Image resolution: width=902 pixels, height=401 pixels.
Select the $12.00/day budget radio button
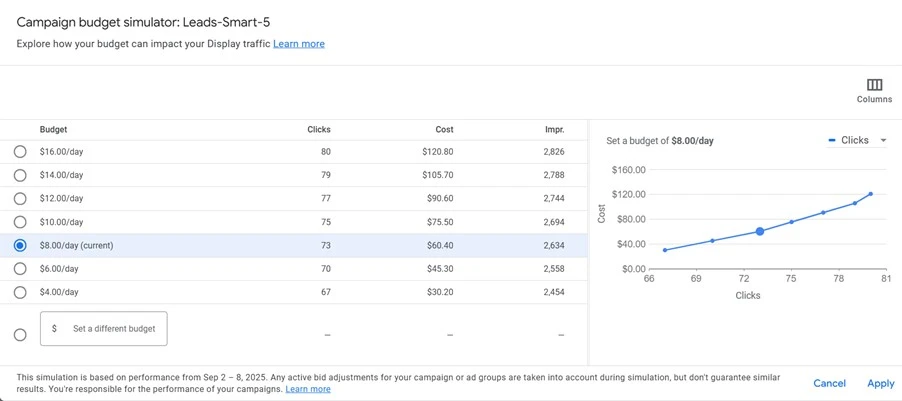point(20,198)
